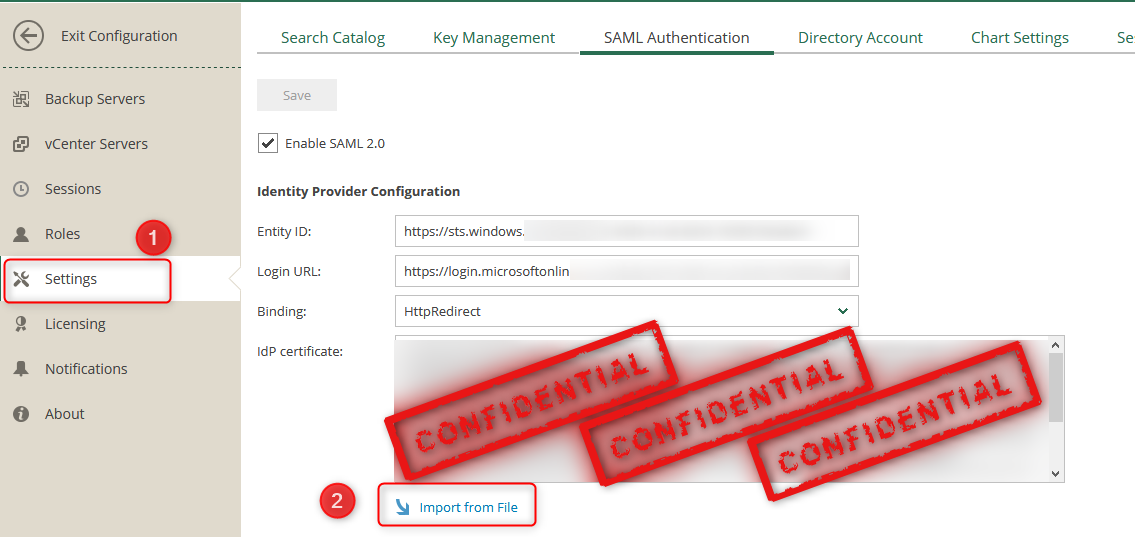Focus the Login URL input field
The image size is (1135, 537).
point(626,271)
